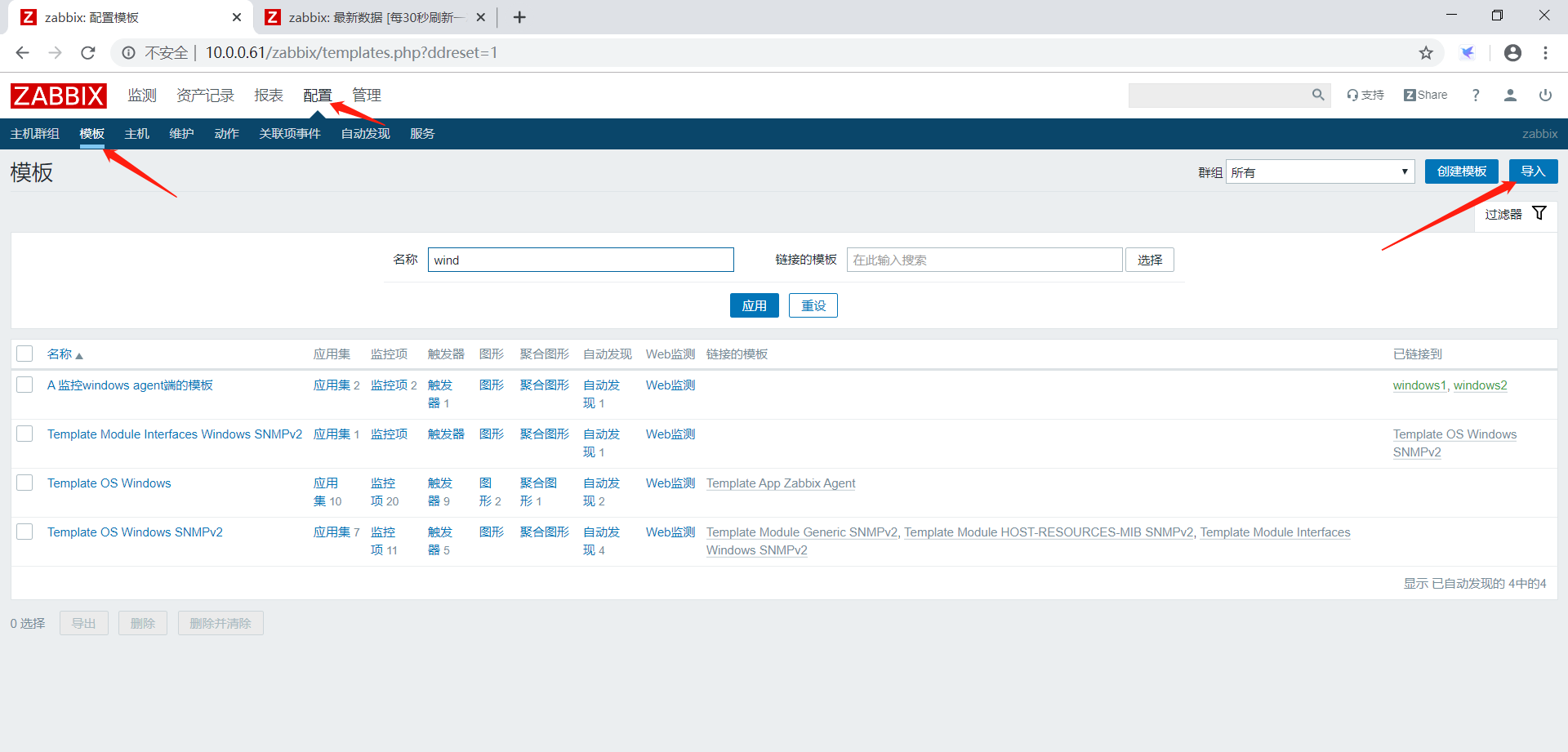Image resolution: width=1568 pixels, height=752 pixels.
Task: Close the zabbix 配置模板 tab
Action: (x=237, y=17)
